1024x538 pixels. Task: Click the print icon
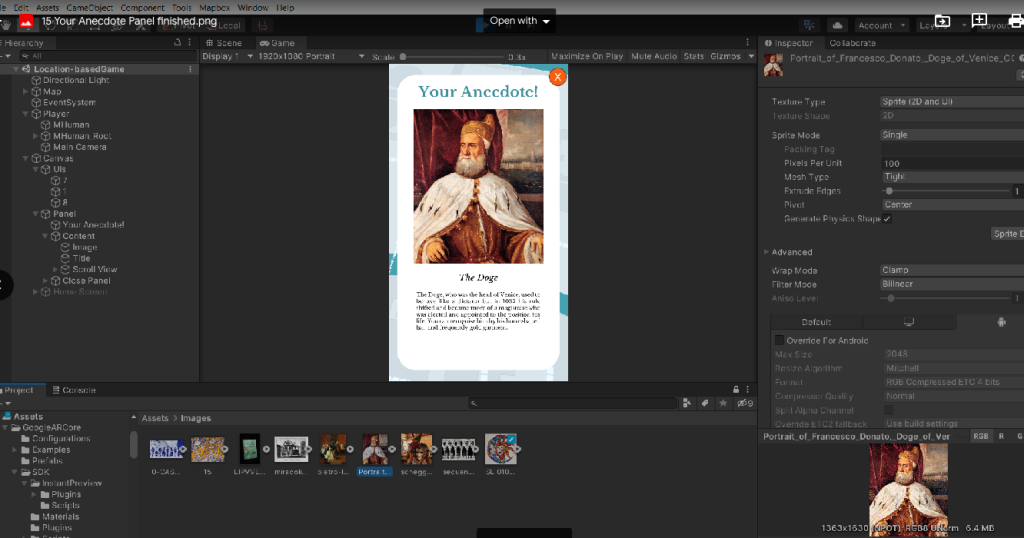(1016, 21)
